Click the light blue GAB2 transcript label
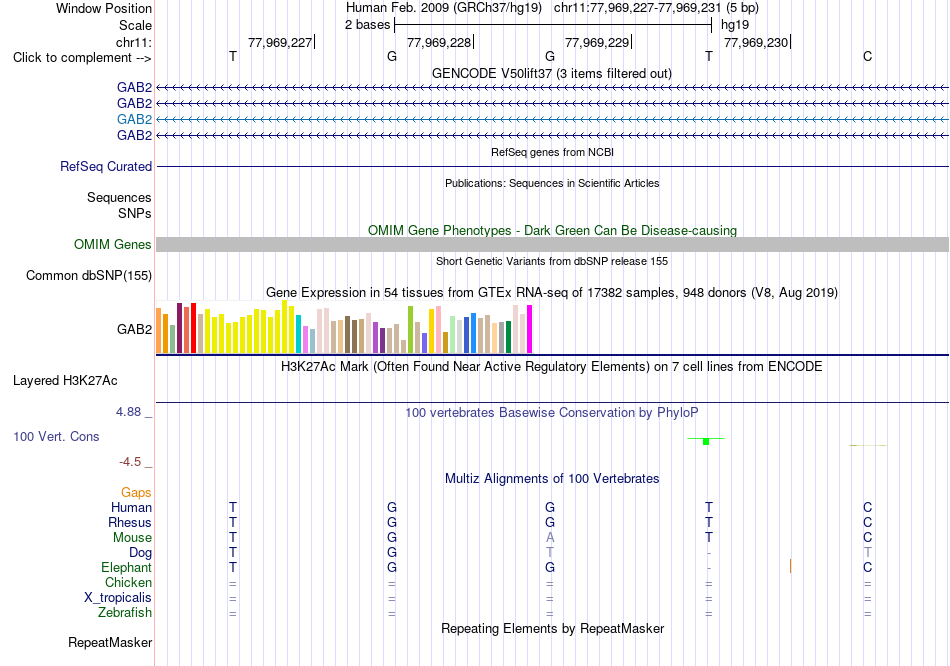 click(x=135, y=119)
